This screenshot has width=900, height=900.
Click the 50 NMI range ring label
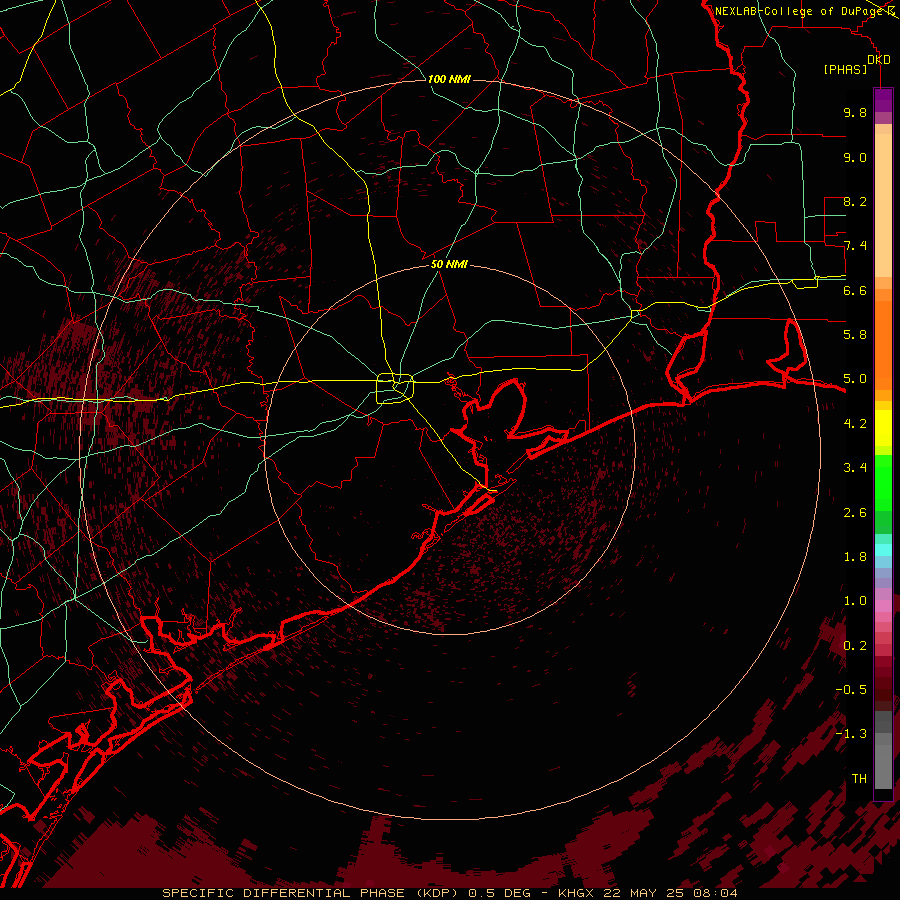pyautogui.click(x=449, y=264)
